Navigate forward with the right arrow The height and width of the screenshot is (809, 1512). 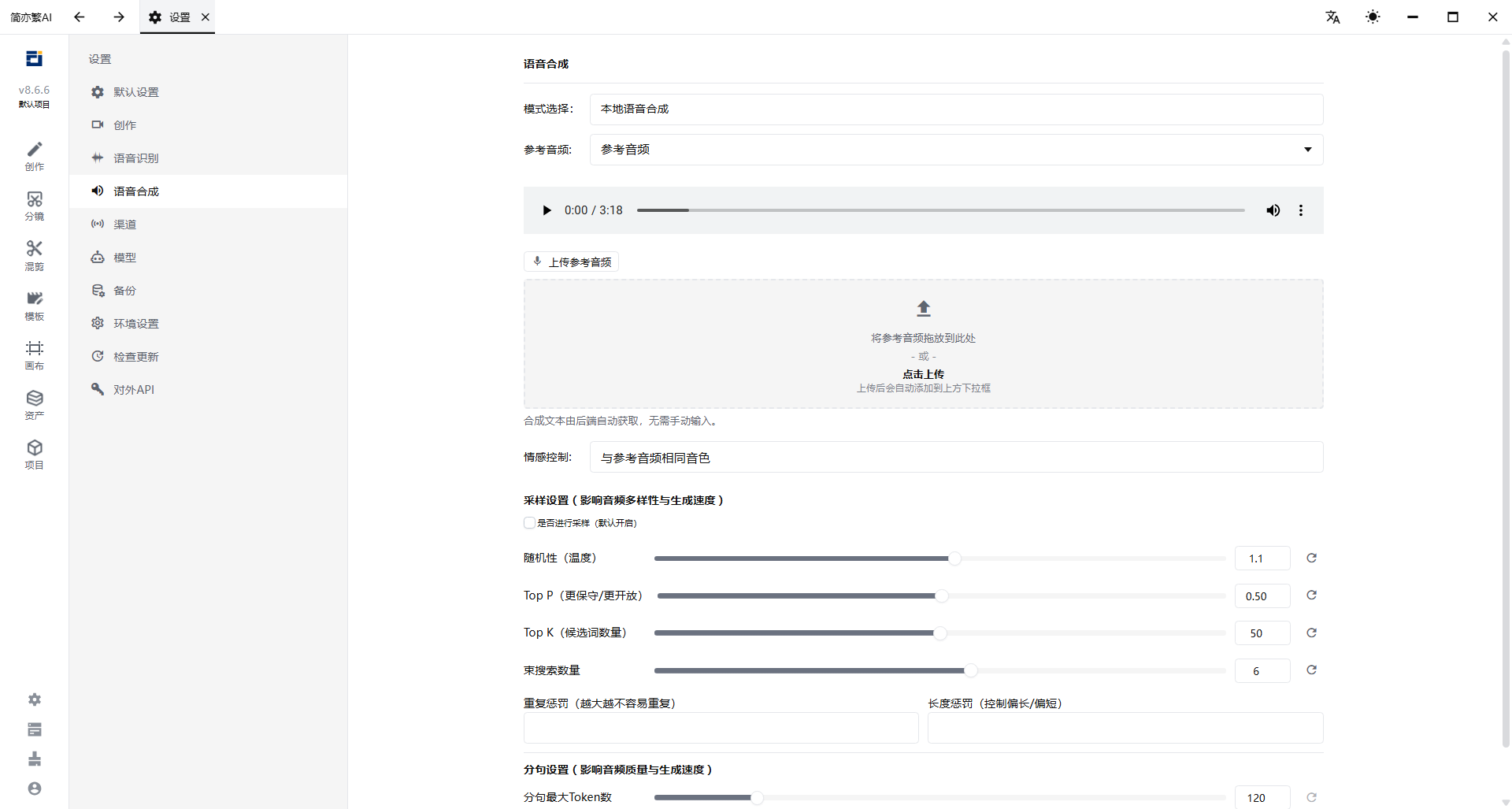(118, 17)
